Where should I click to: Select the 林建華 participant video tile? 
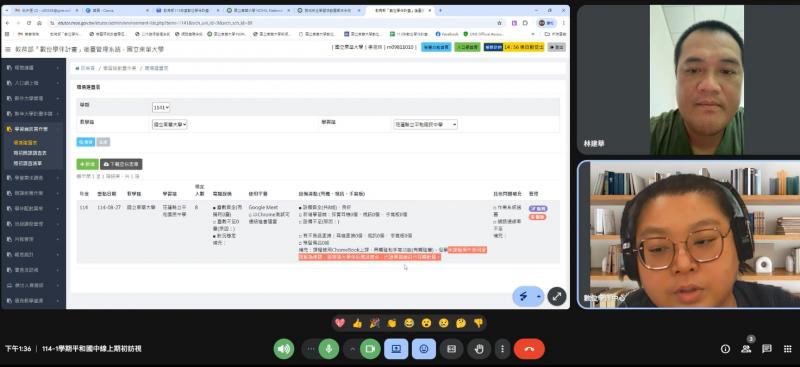[688, 80]
